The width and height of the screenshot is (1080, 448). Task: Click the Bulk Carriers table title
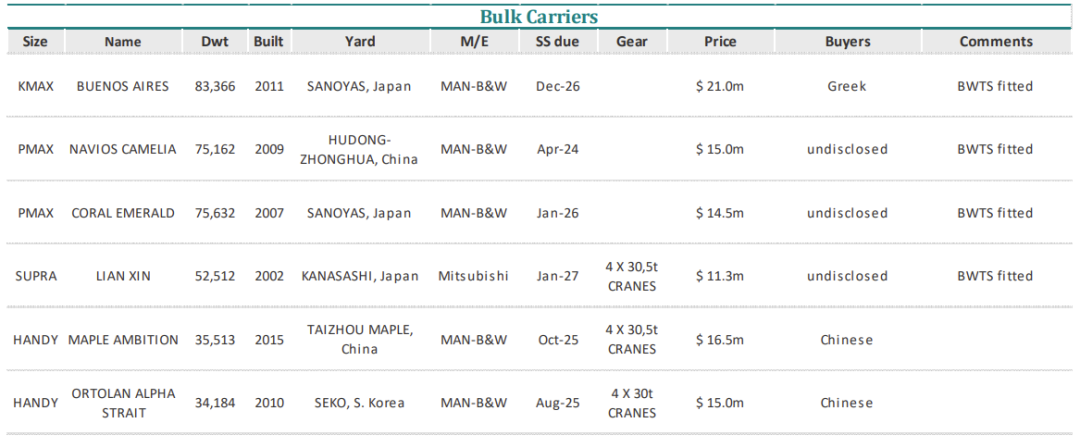click(x=538, y=17)
